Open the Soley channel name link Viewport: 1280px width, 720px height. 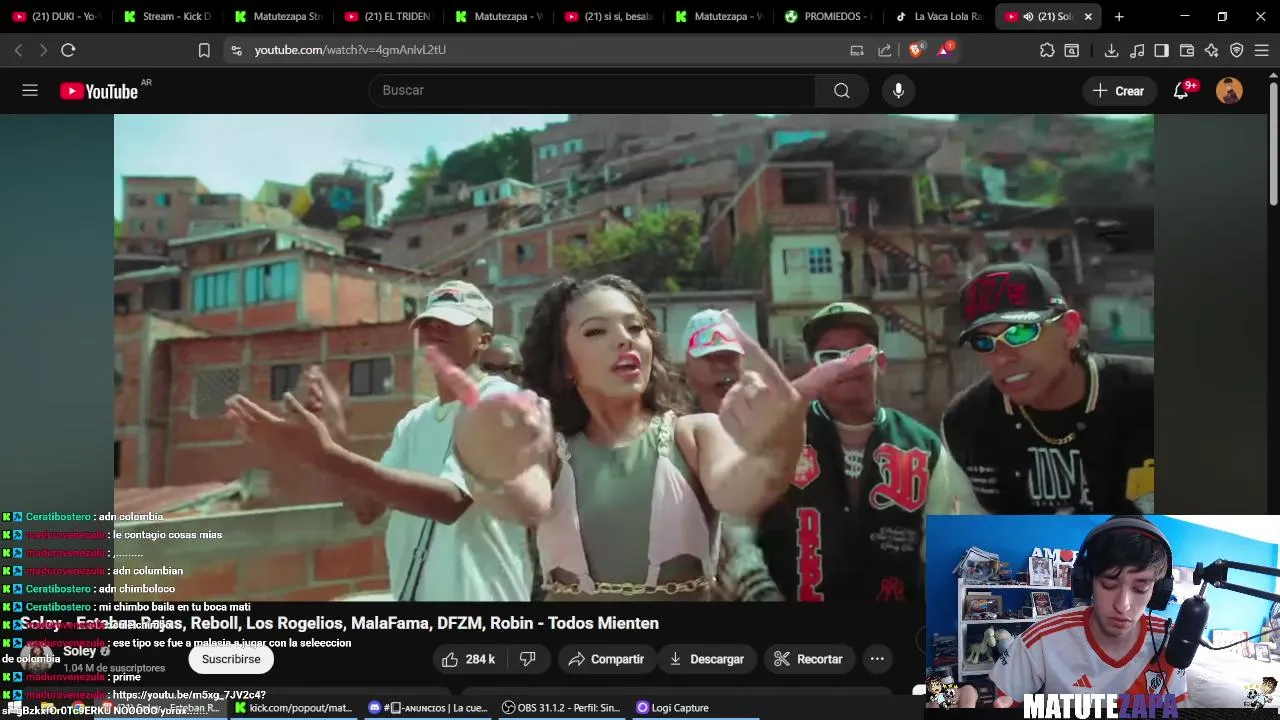(80, 651)
